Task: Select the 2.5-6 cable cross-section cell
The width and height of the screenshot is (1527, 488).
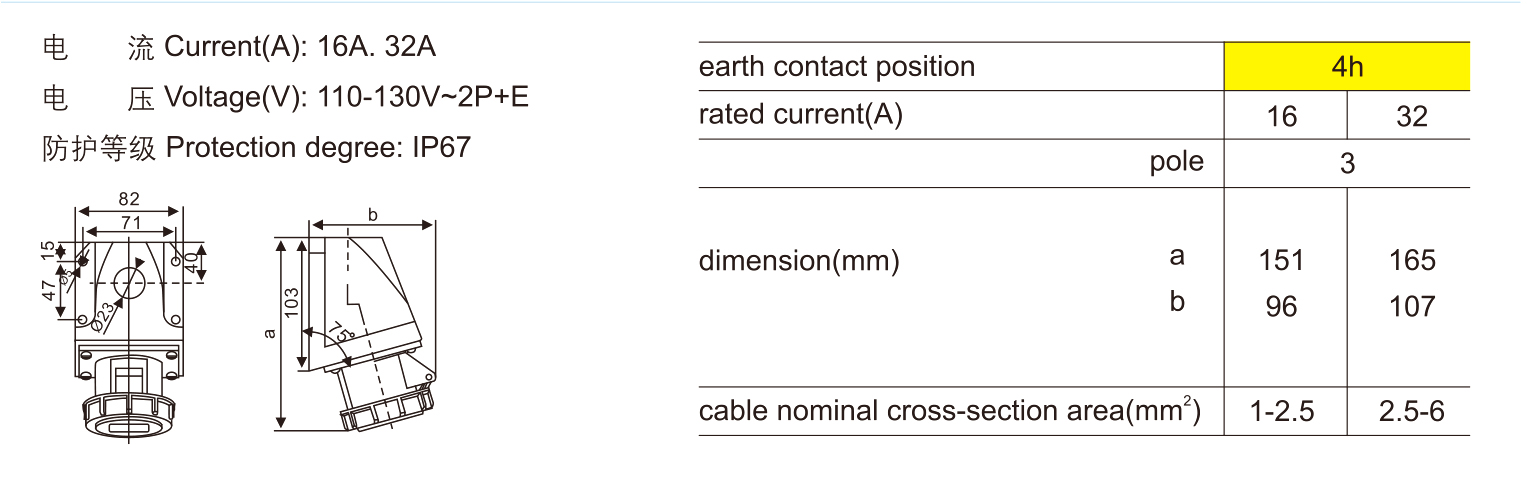Action: pos(1411,411)
